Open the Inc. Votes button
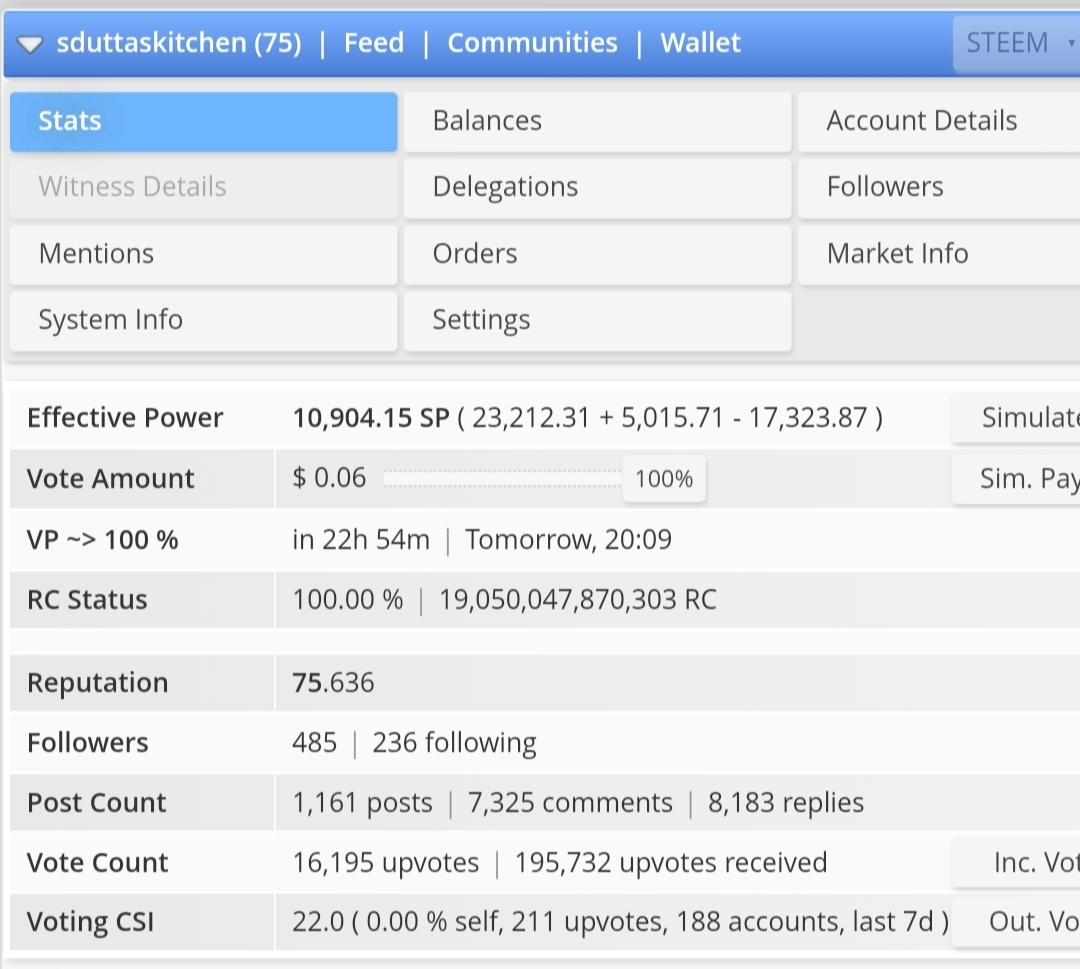Image resolution: width=1080 pixels, height=969 pixels. [1018, 863]
